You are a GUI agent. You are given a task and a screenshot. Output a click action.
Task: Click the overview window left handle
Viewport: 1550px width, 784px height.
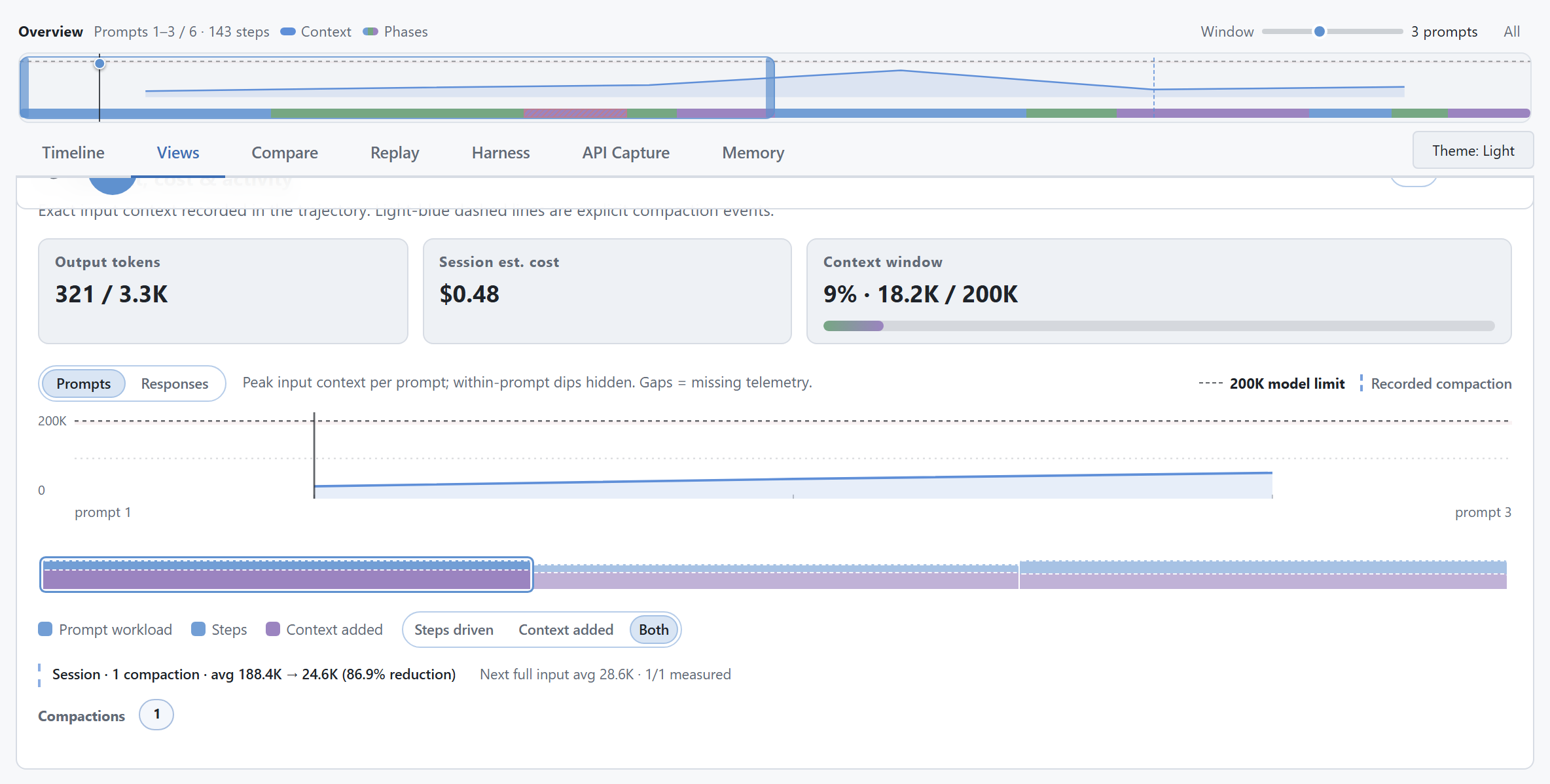(x=24, y=87)
